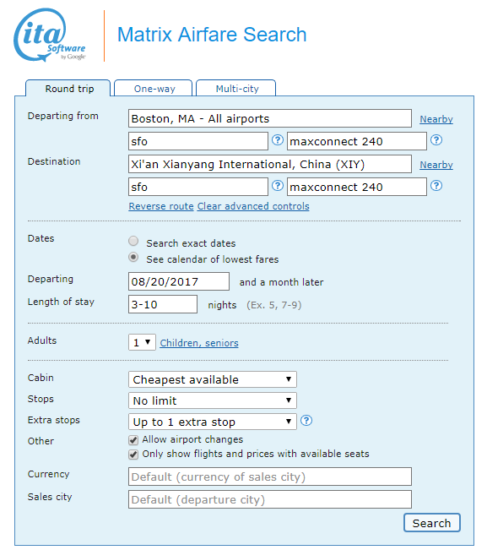The height and width of the screenshot is (550, 487).
Task: Click the Currency input field
Action: 270,477
